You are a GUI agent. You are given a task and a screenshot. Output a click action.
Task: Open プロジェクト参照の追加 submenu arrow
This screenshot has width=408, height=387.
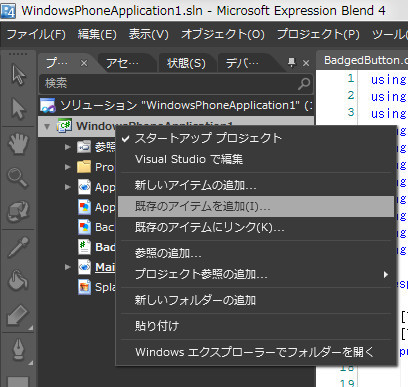coord(386,275)
